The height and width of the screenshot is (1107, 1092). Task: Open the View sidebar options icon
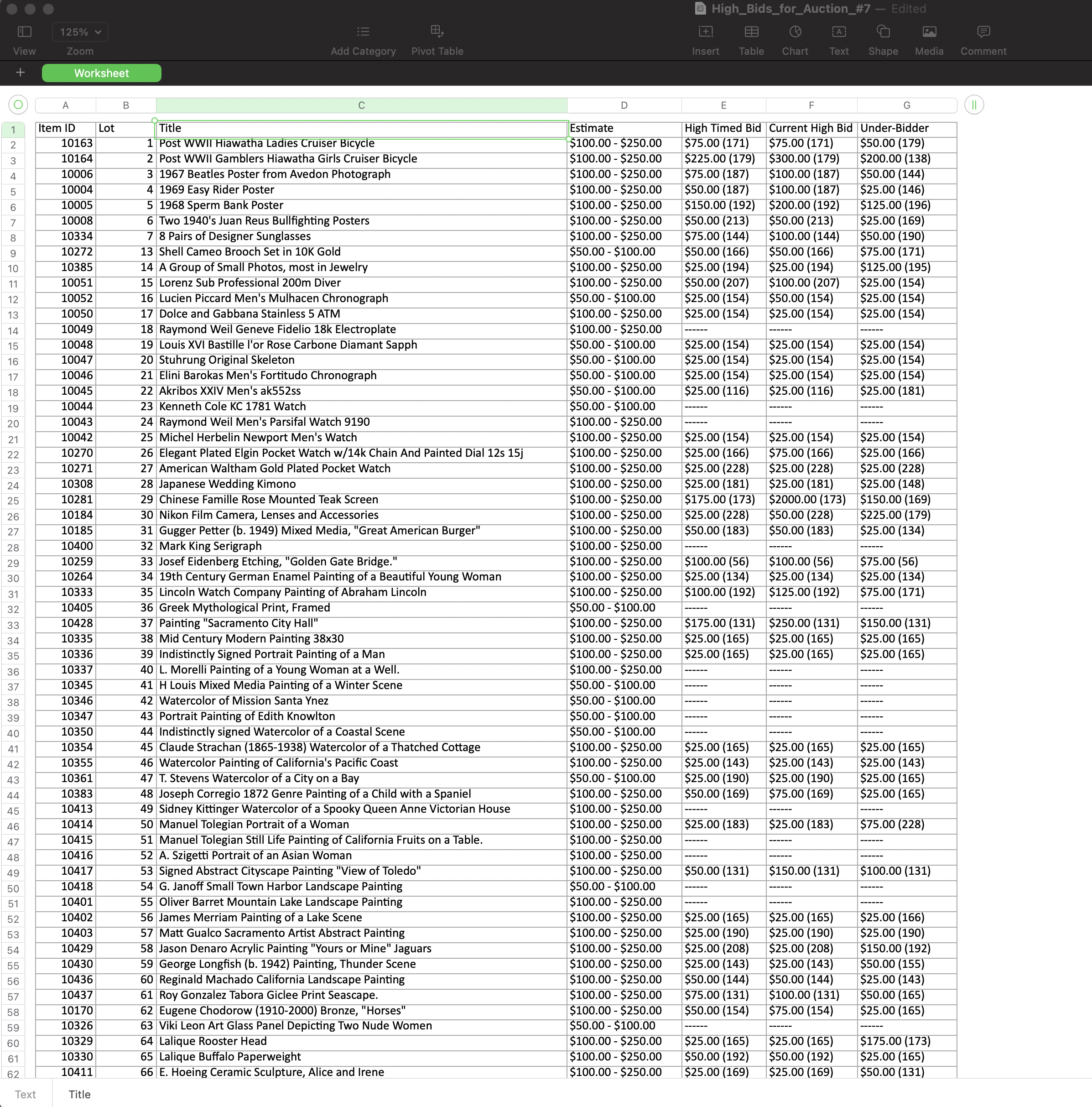point(24,31)
